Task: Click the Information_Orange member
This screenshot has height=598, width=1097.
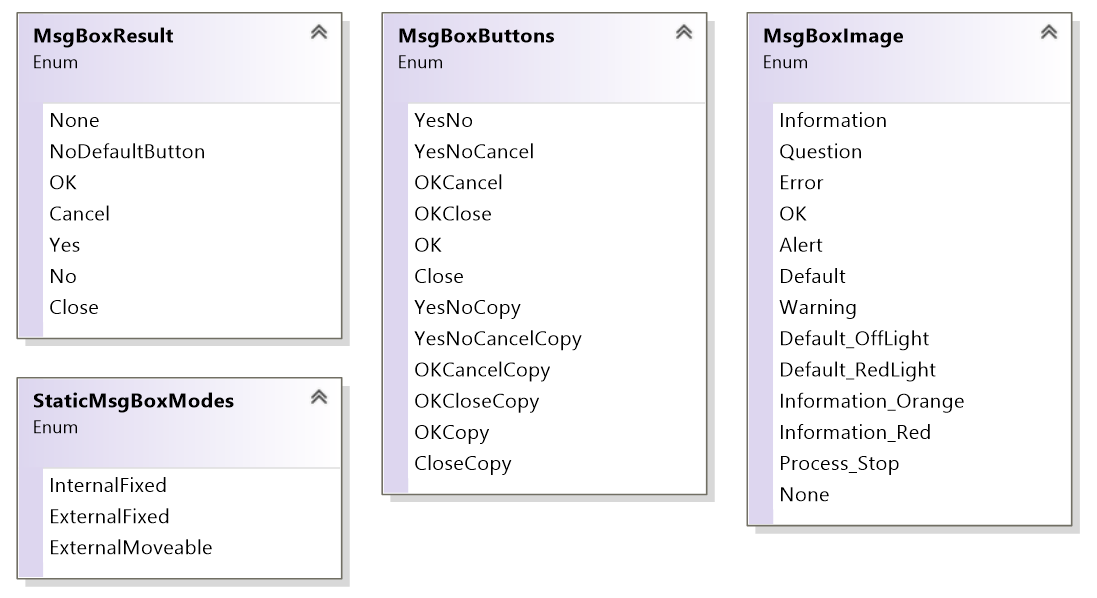Action: (872, 401)
